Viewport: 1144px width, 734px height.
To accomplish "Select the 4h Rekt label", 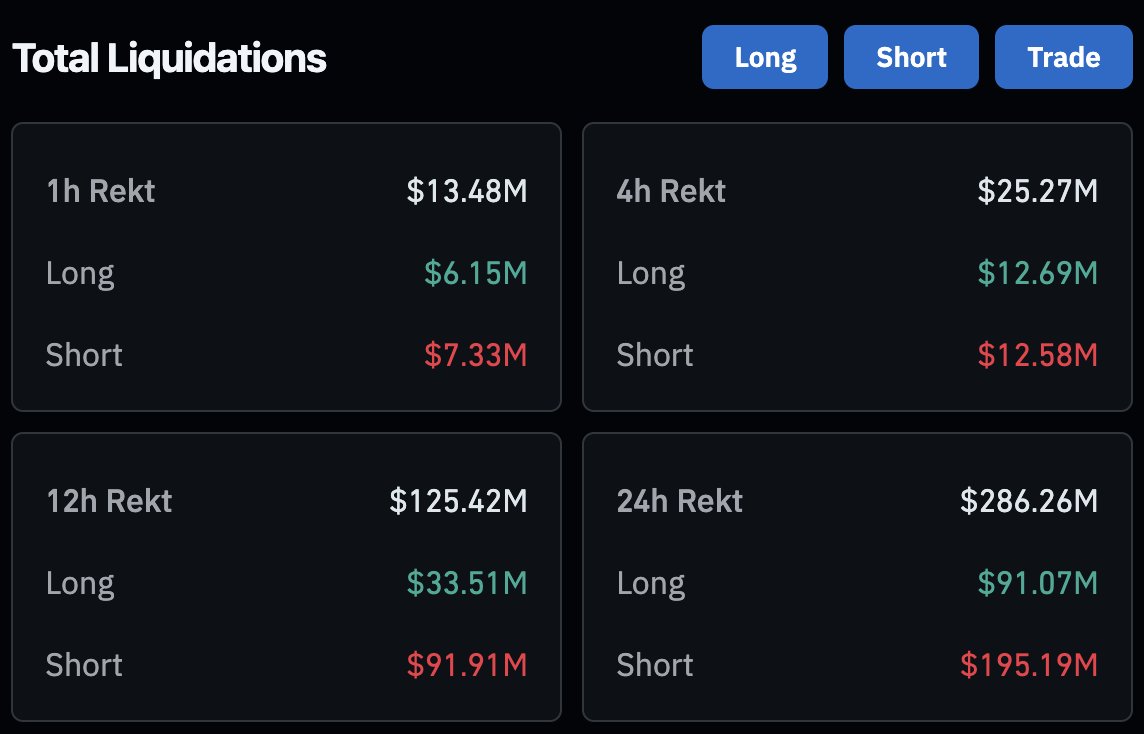I will pos(671,190).
